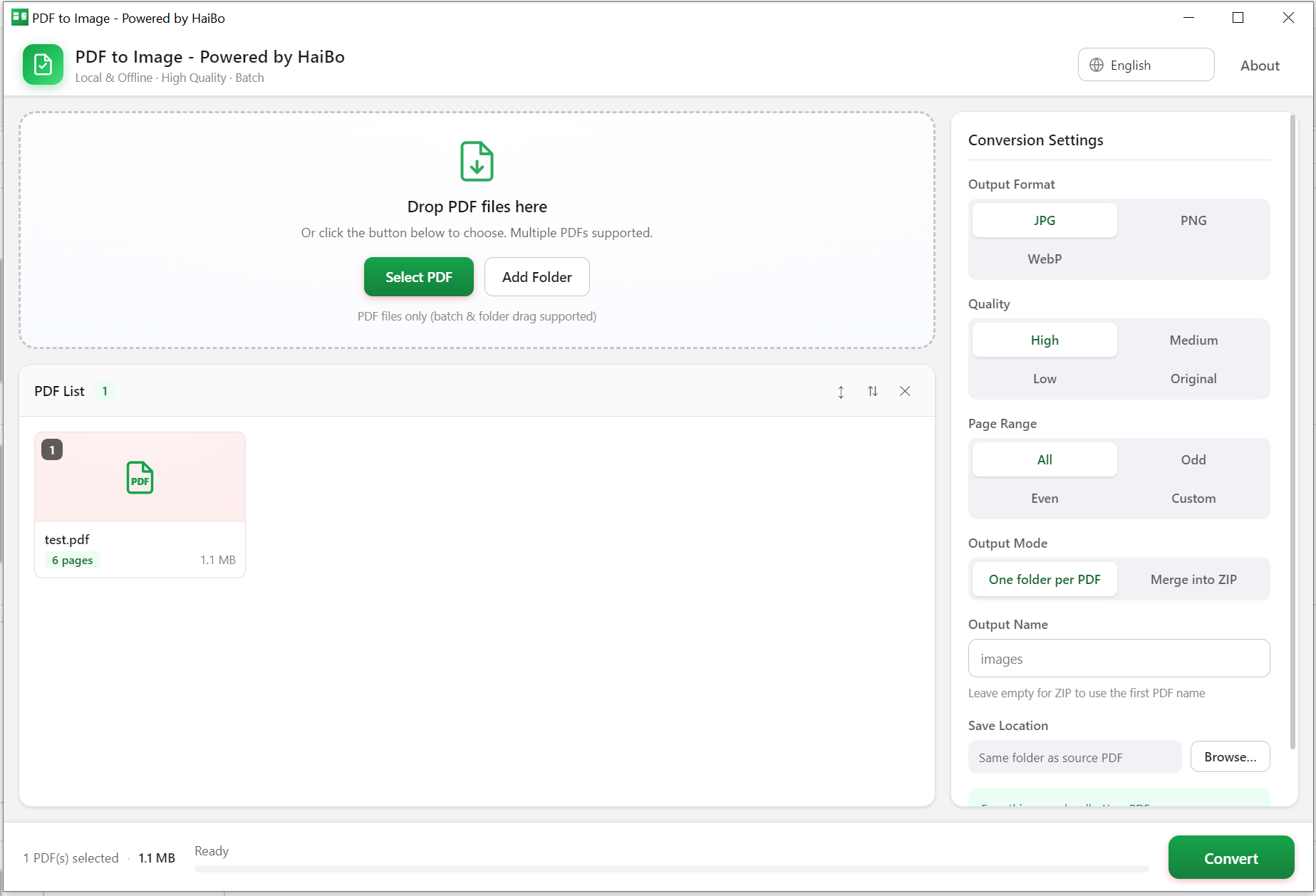Set quality to Original
Image resolution: width=1316 pixels, height=896 pixels.
(1193, 378)
